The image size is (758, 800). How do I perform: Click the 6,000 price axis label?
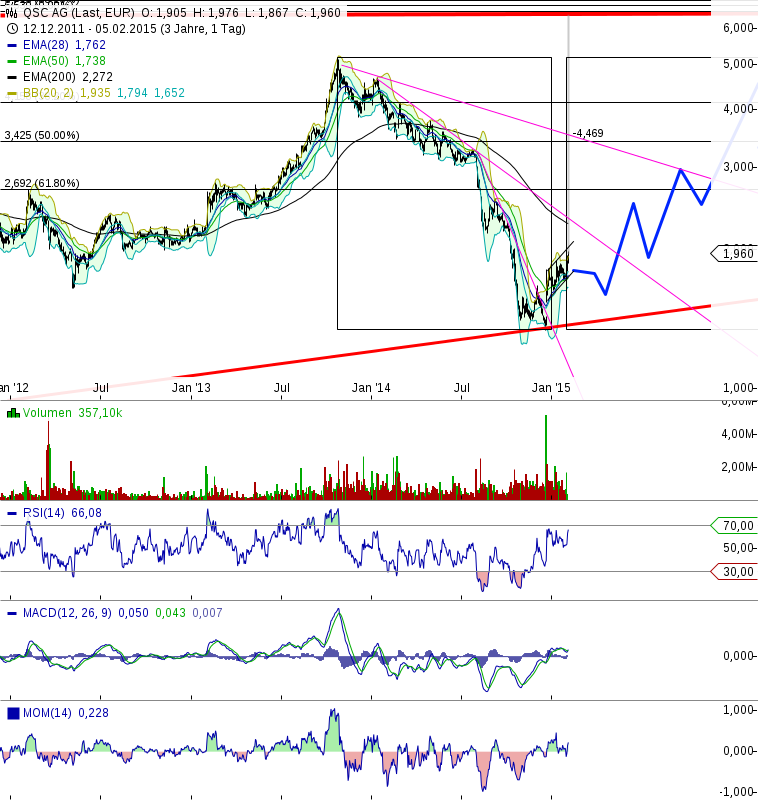click(738, 28)
